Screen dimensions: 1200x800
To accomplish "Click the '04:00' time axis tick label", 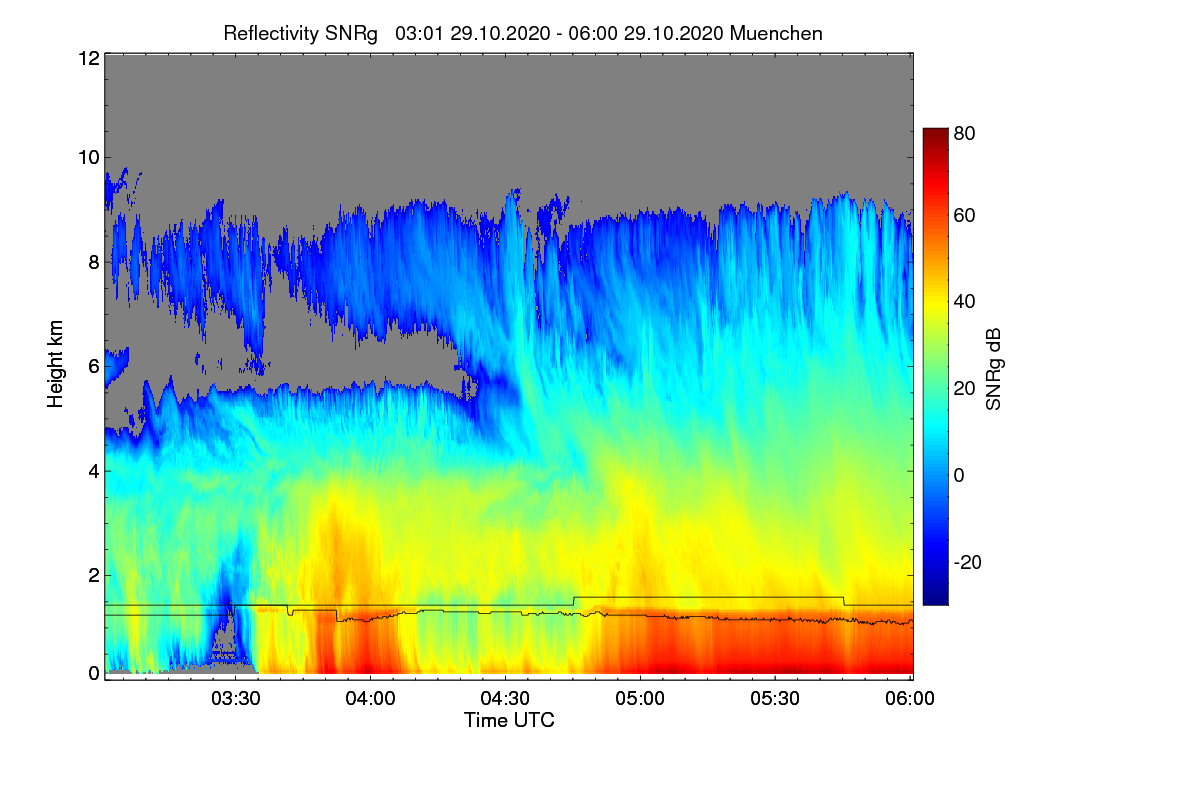I will pos(371,699).
